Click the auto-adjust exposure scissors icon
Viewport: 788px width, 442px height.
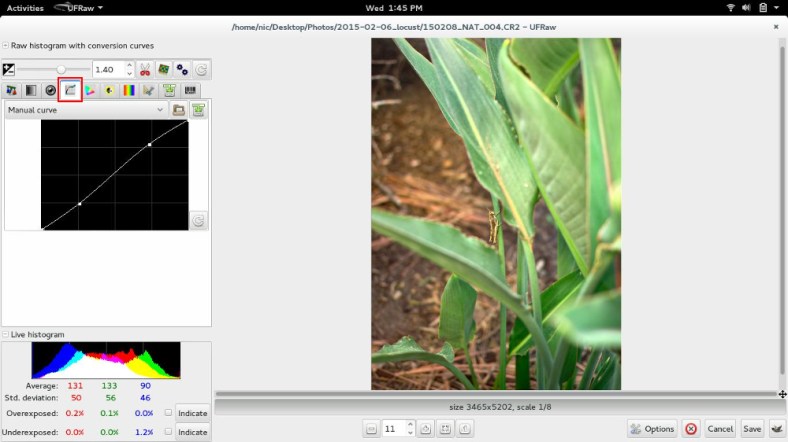145,70
